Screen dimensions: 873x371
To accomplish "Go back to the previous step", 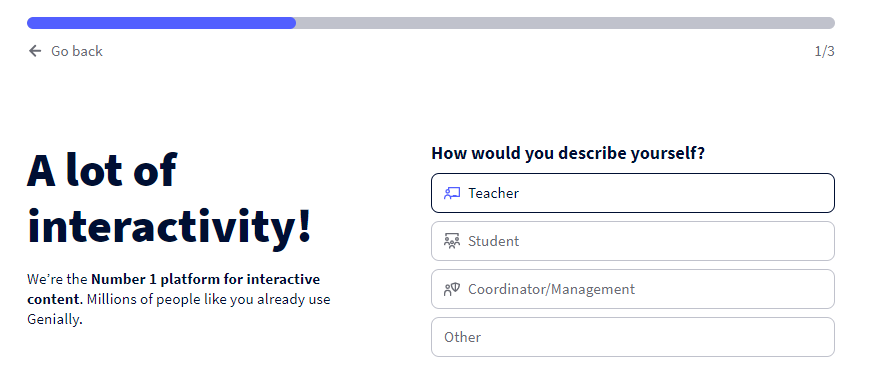I will click(65, 51).
